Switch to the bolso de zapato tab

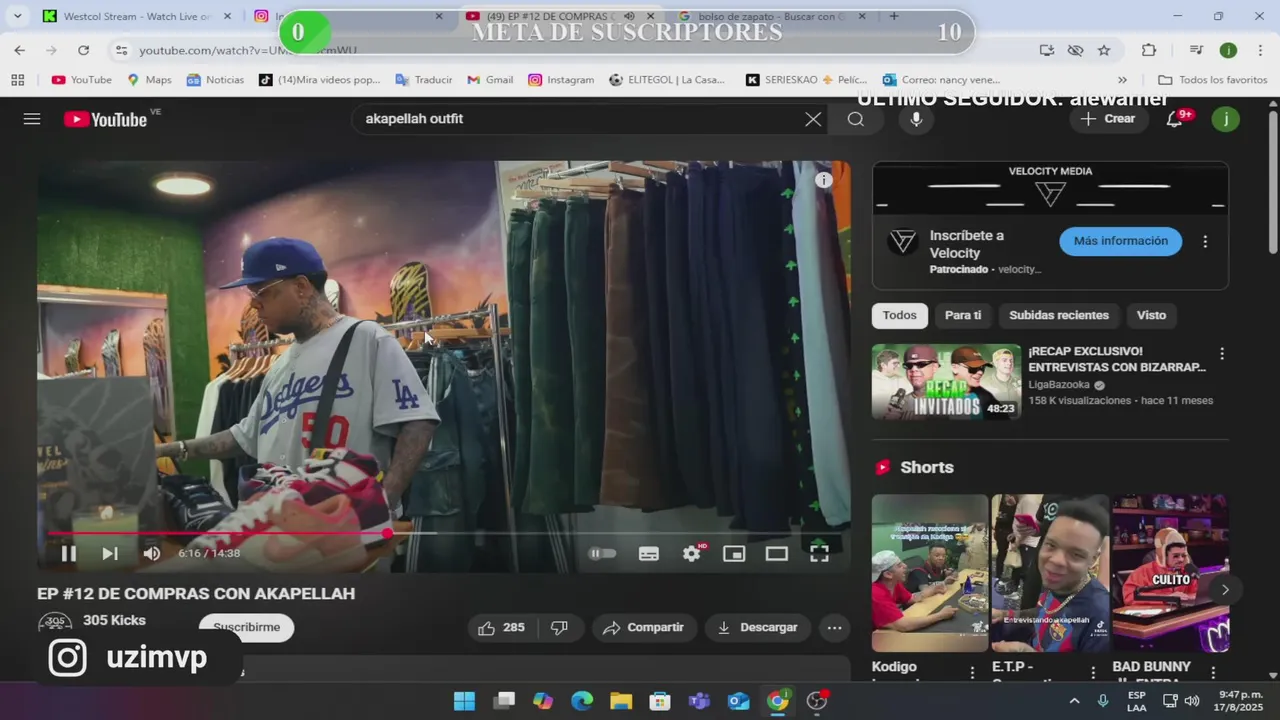tap(772, 16)
